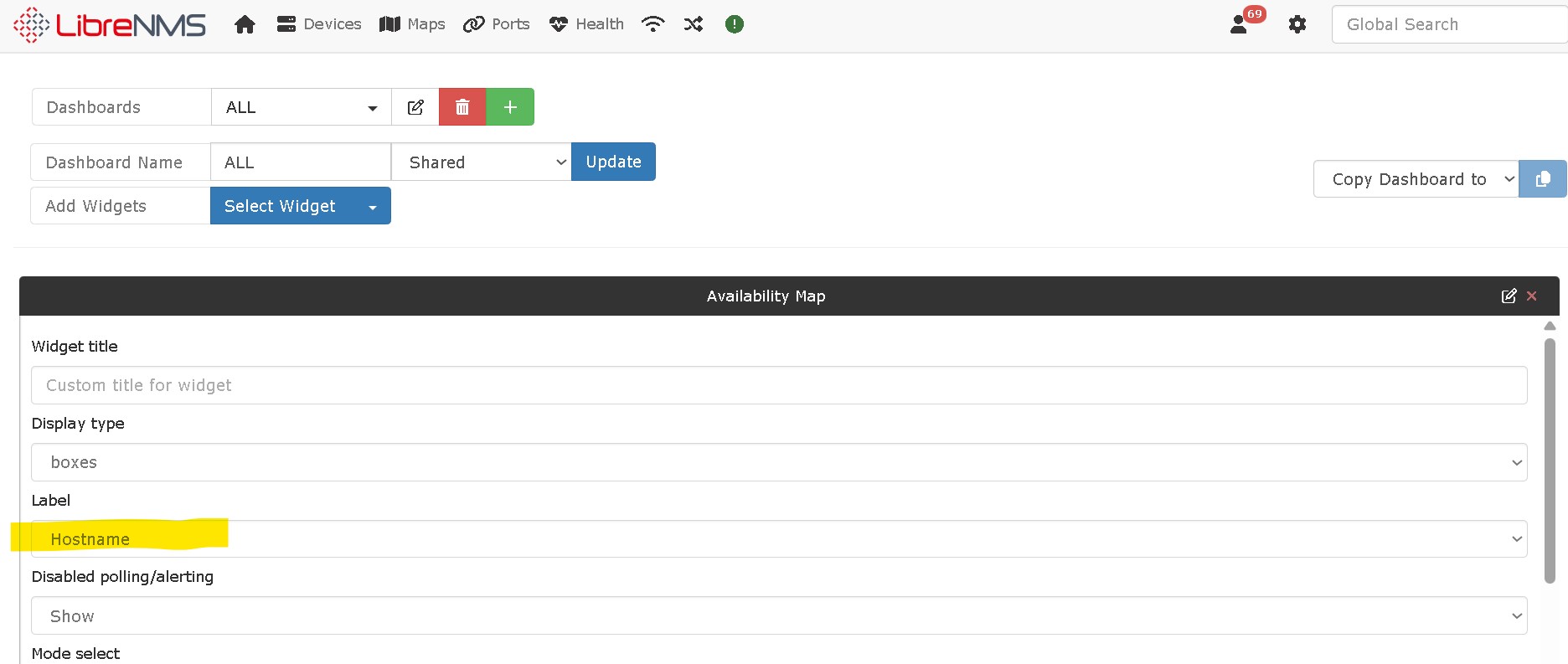Open the alerts exclamation icon menu
This screenshot has height=664, width=1568.
point(735,24)
